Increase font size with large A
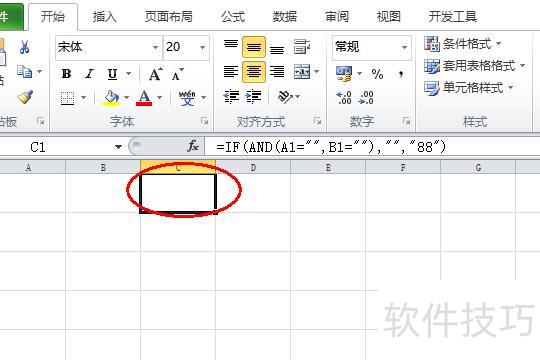The image size is (540, 360). coord(155,74)
